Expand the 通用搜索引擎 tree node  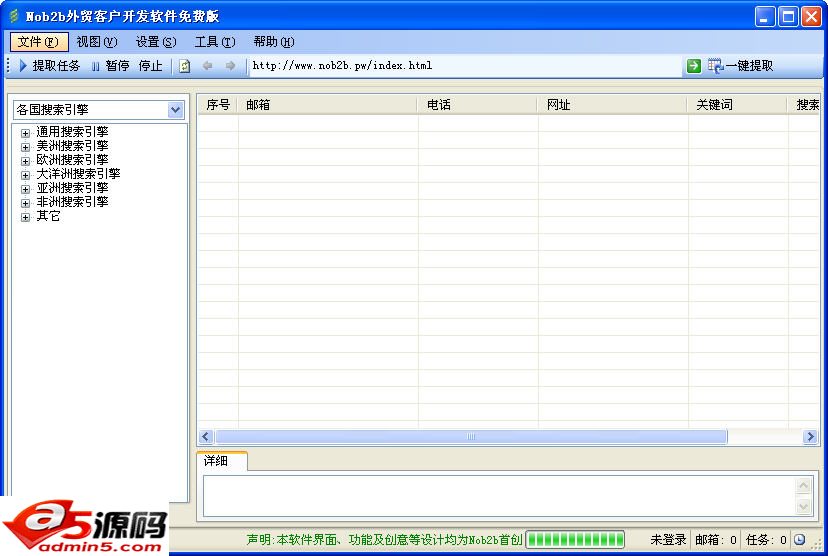25,133
